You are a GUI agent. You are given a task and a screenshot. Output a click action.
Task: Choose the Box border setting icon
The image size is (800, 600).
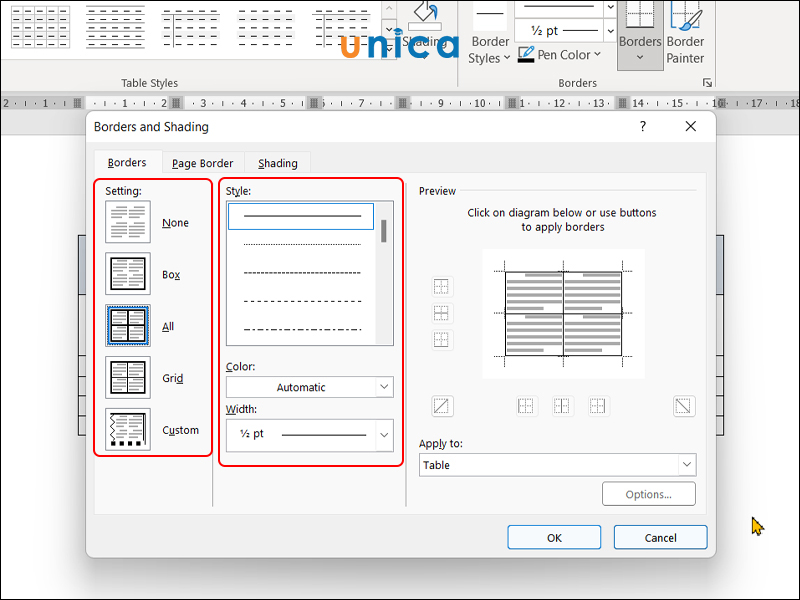pyautogui.click(x=128, y=274)
